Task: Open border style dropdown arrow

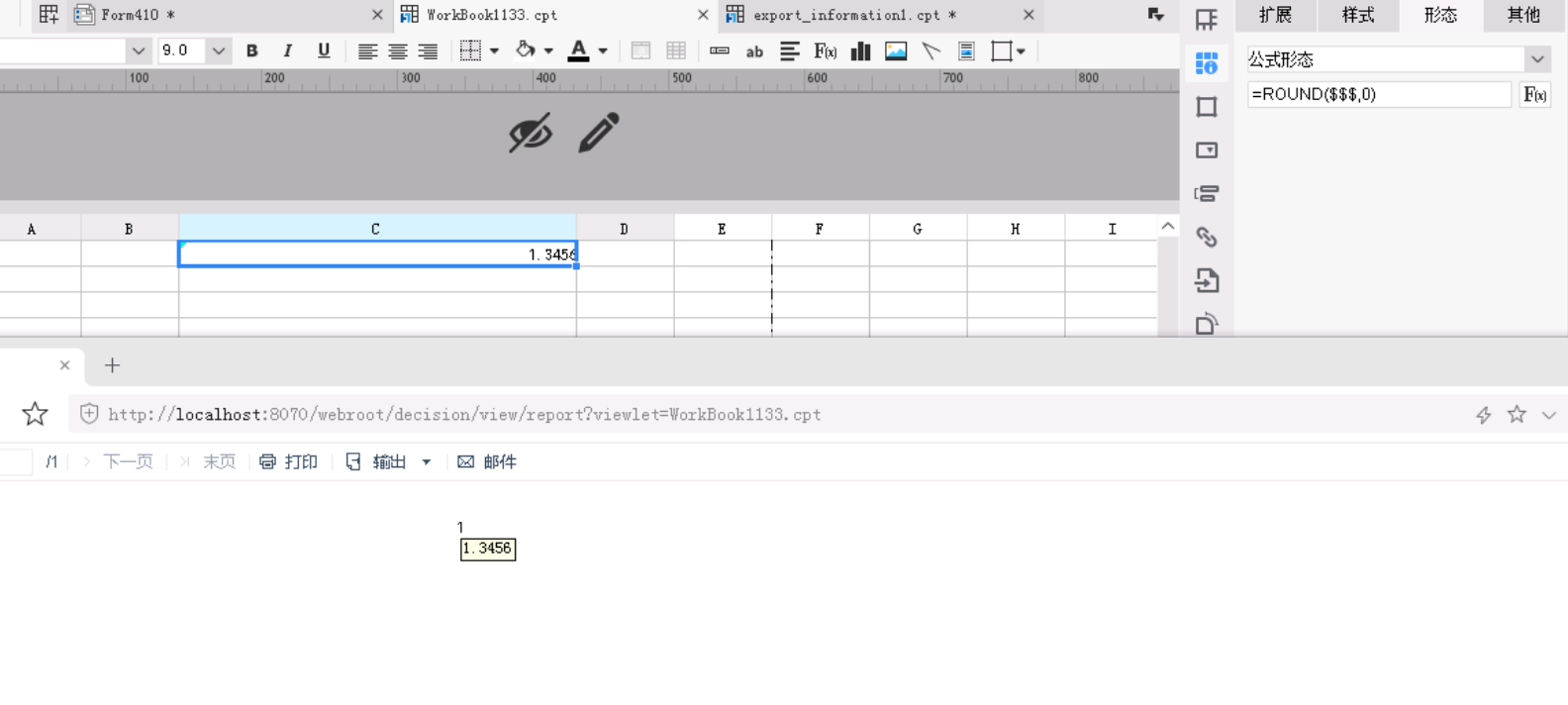Action: [x=494, y=50]
